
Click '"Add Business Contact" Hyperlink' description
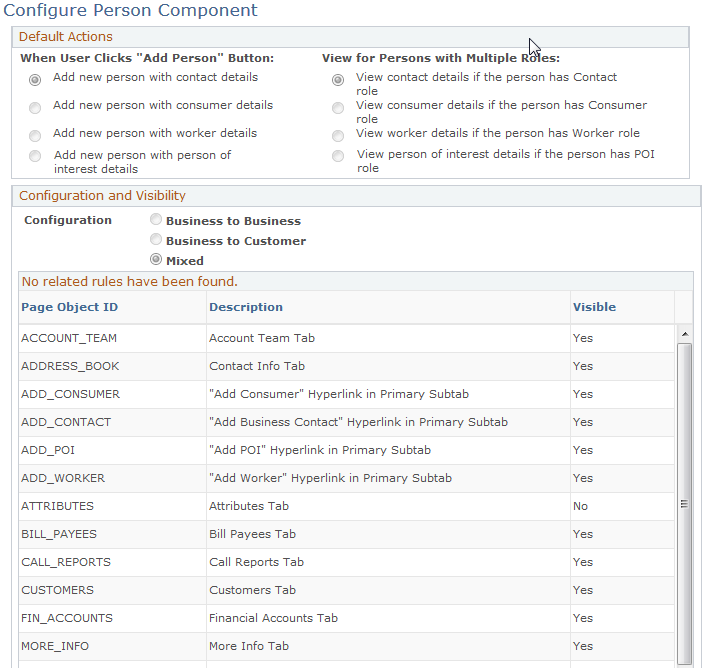359,422
